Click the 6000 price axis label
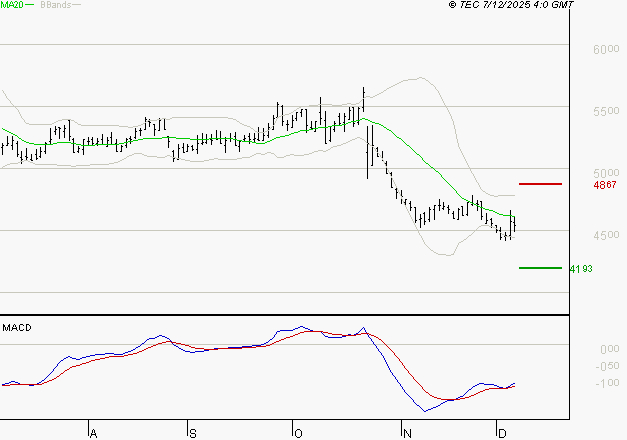Screen dimensions: 627x440 point(606,49)
